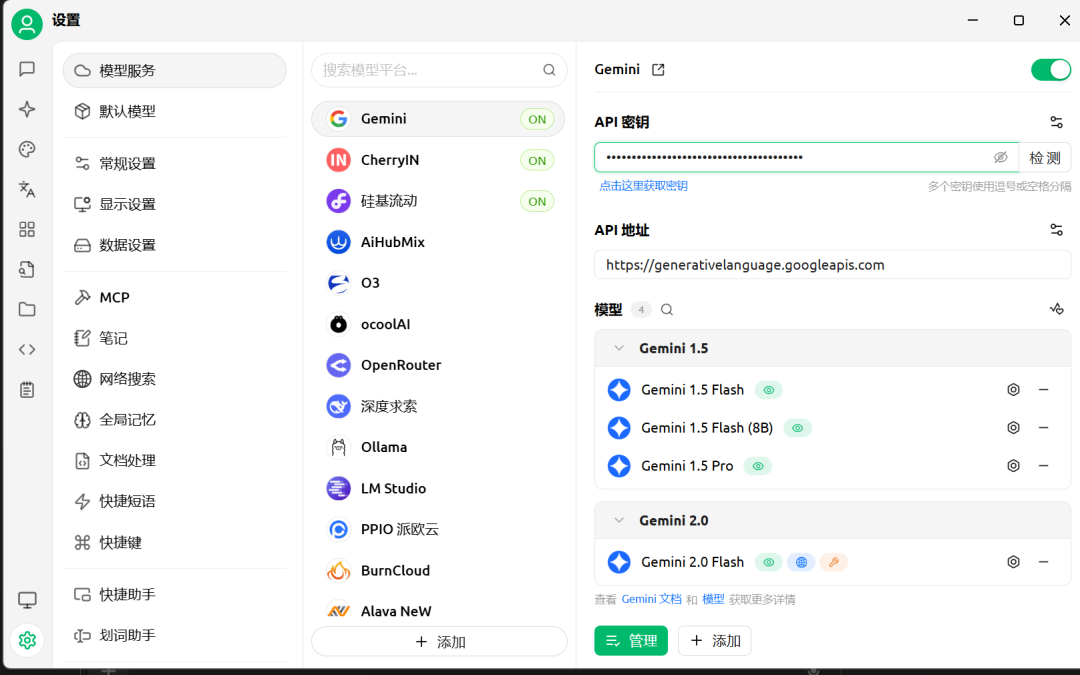Collapse the Gemini 1.5 model group
The image size is (1080, 675).
point(619,348)
